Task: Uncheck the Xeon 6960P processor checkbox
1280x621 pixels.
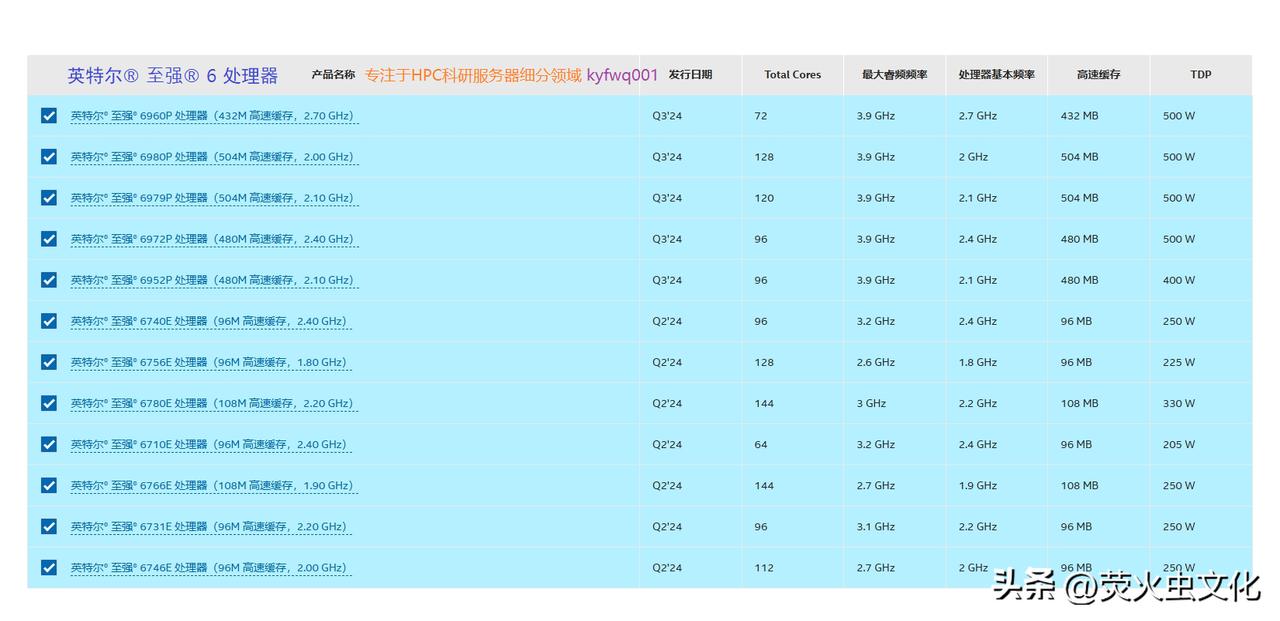Action: (x=49, y=116)
